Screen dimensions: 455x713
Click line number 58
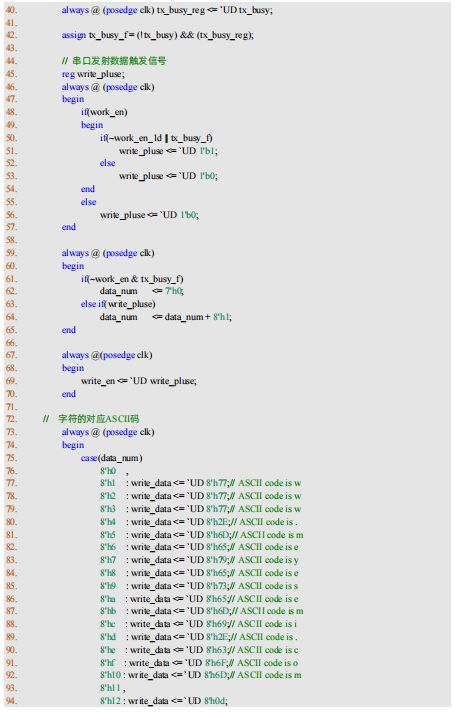point(11,240)
